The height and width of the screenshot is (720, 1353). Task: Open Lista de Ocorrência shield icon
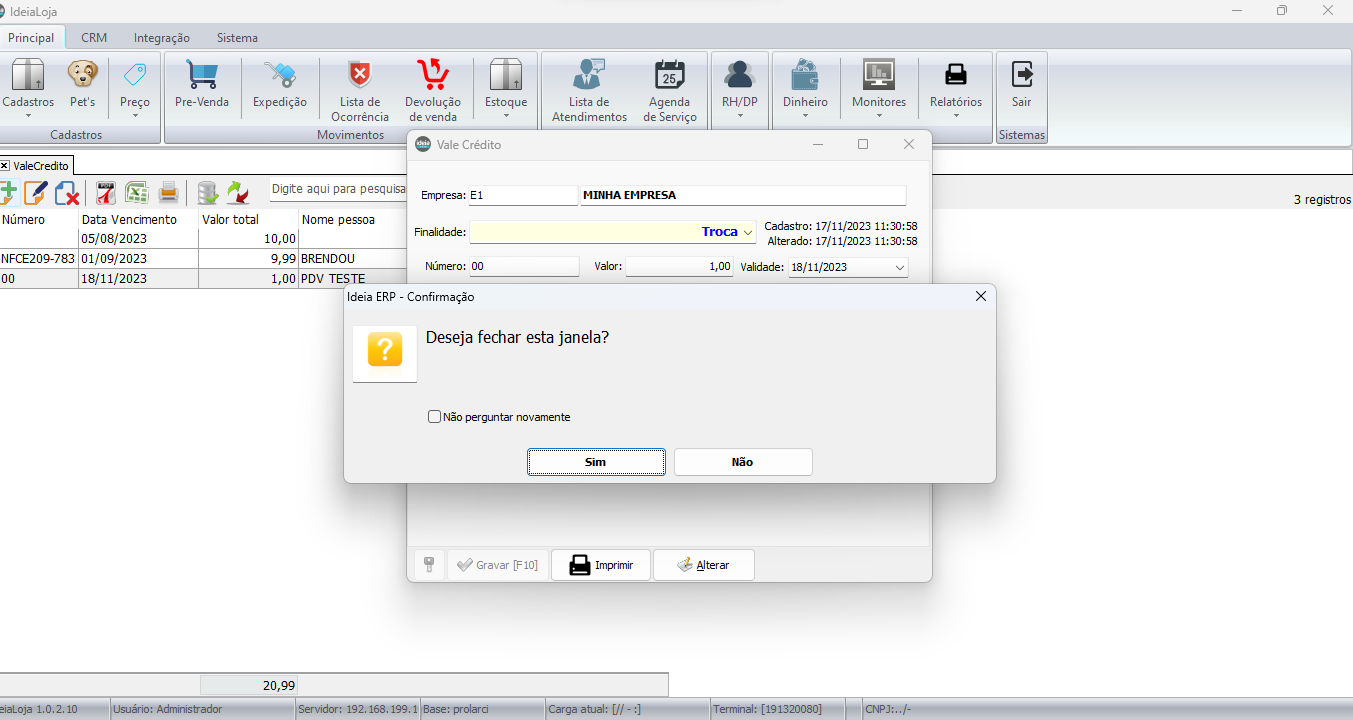pyautogui.click(x=359, y=76)
